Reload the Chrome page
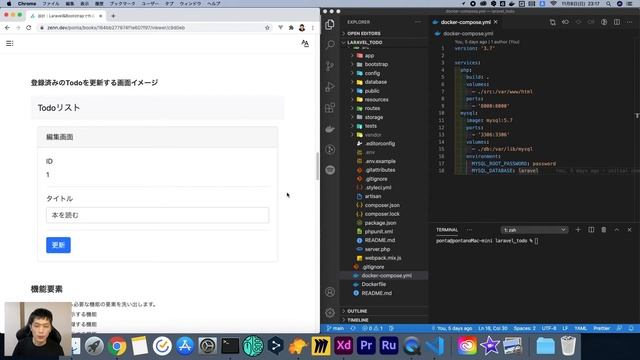The width and height of the screenshot is (640, 360). click(29, 28)
